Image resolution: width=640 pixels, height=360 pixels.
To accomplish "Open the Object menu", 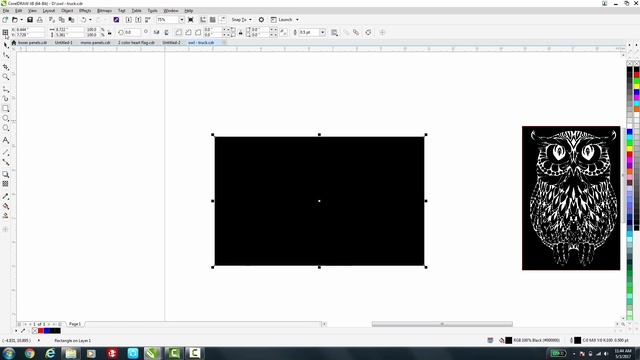I will (67, 11).
